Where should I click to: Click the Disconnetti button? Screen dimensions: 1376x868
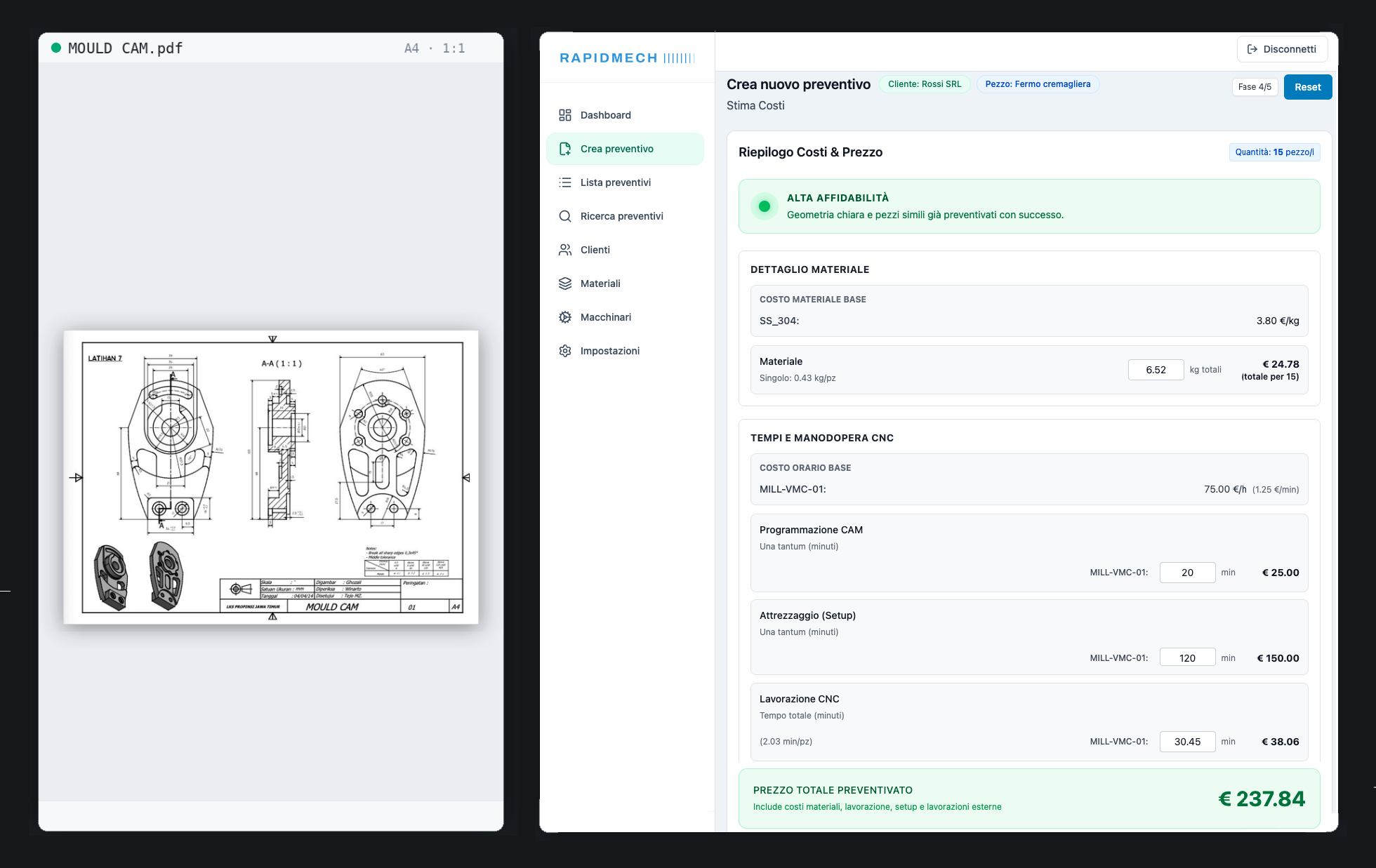coord(1282,49)
